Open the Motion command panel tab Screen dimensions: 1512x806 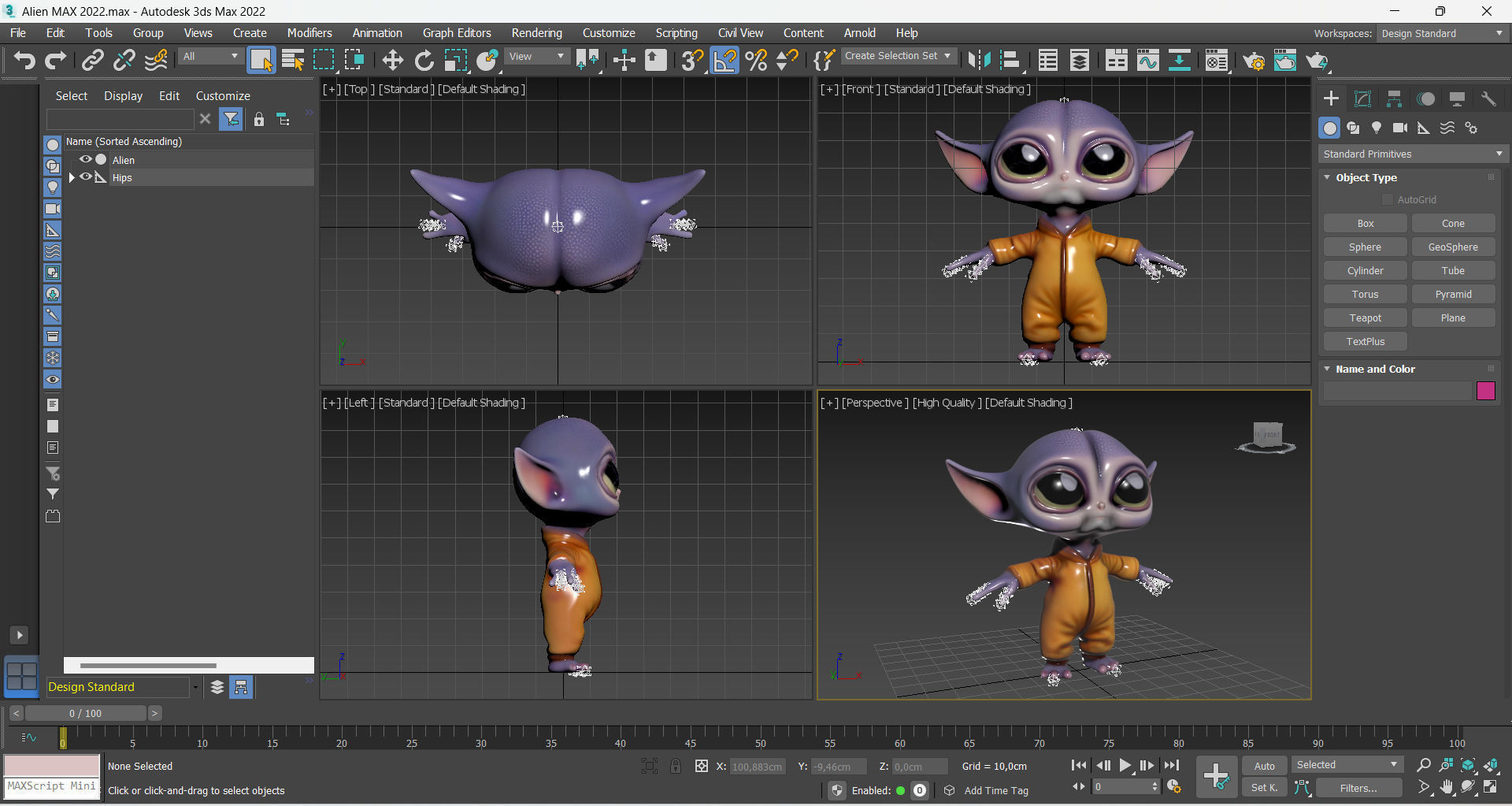click(x=1425, y=98)
